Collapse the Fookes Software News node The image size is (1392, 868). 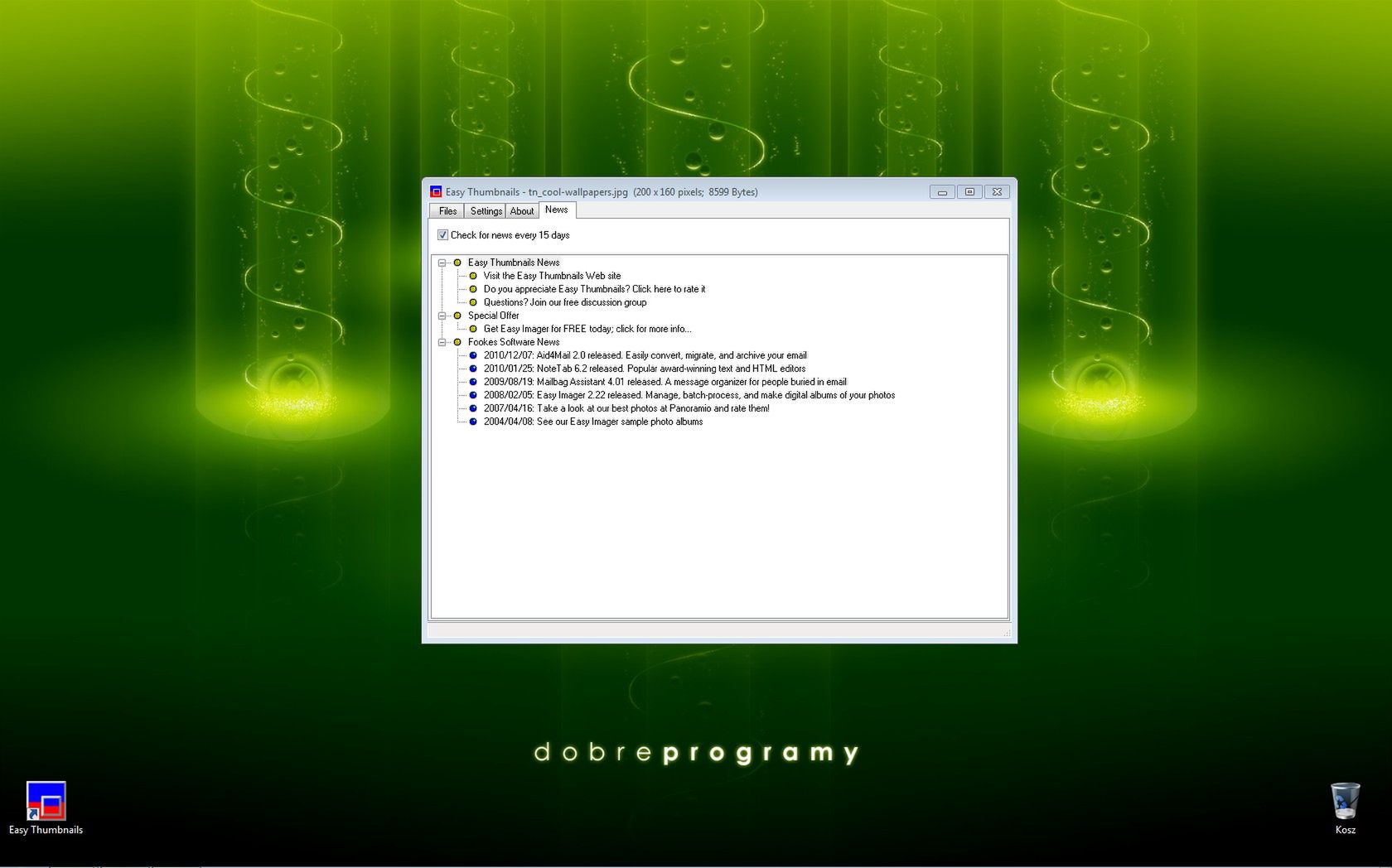(x=442, y=342)
